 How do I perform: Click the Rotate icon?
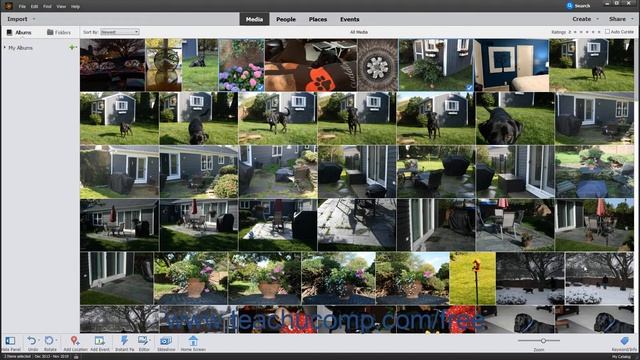click(49, 340)
